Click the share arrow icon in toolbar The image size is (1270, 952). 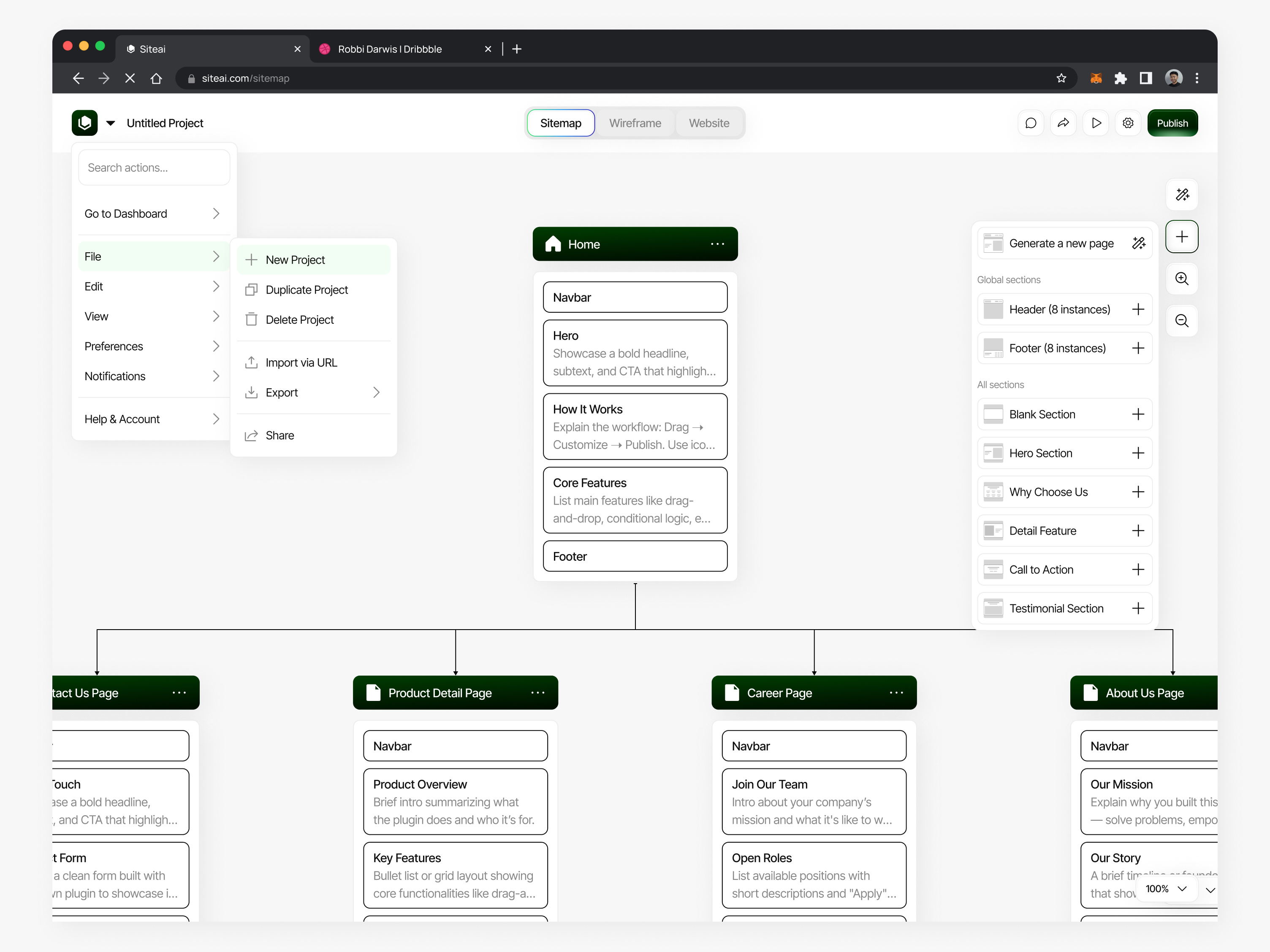pyautogui.click(x=1063, y=122)
